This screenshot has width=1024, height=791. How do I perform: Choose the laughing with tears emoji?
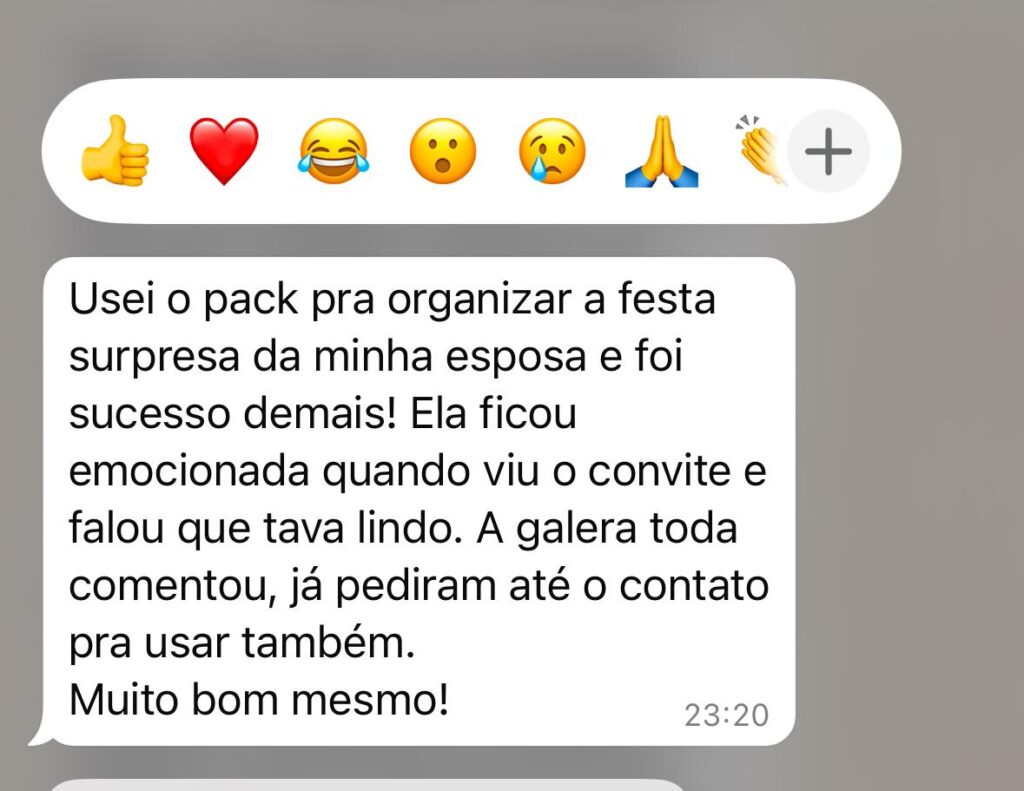334,151
